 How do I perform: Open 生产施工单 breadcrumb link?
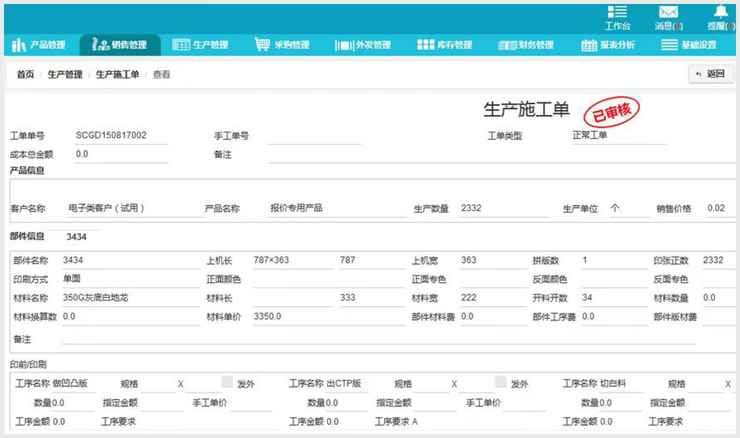[117, 75]
